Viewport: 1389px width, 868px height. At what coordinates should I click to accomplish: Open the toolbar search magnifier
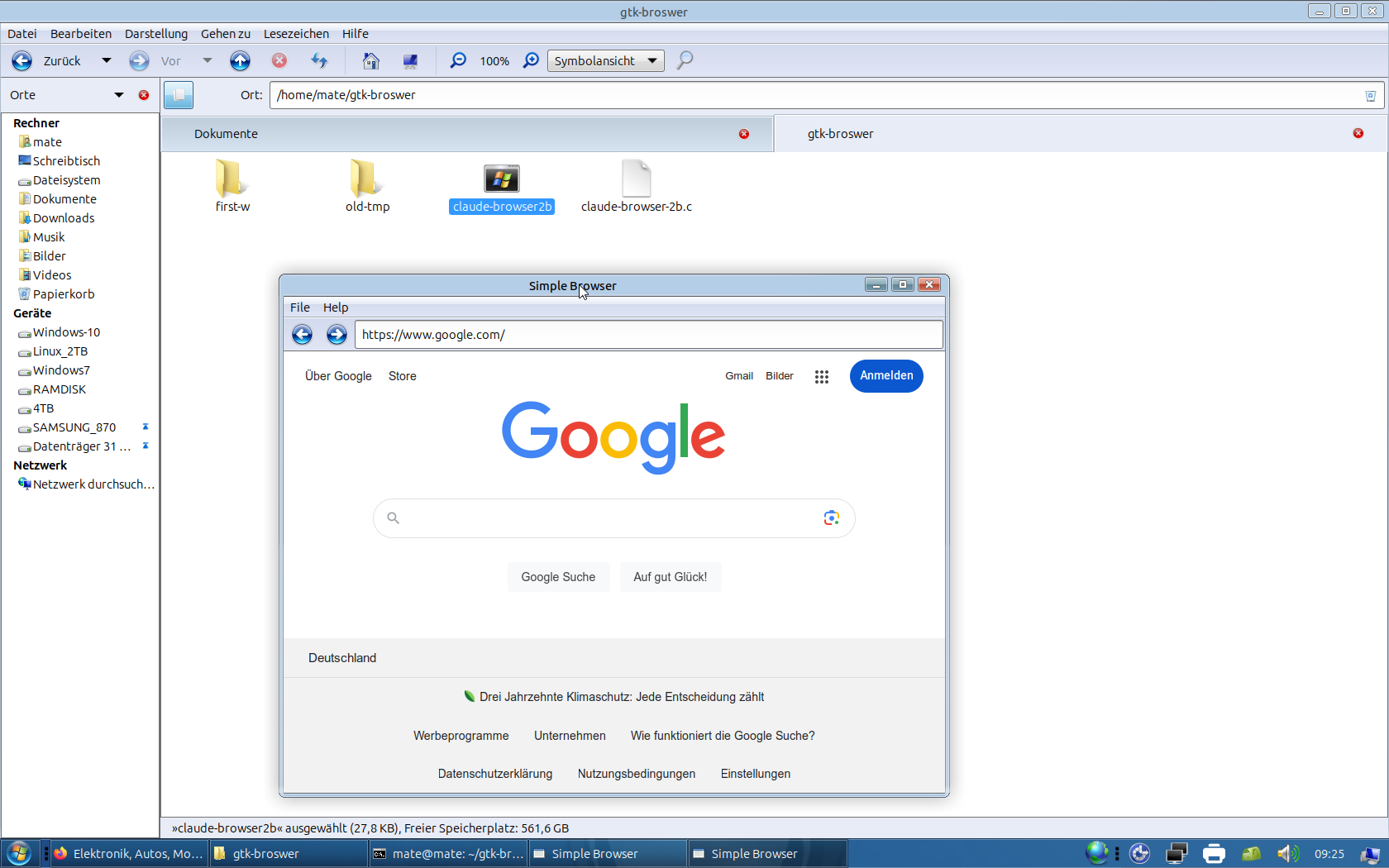pyautogui.click(x=684, y=60)
